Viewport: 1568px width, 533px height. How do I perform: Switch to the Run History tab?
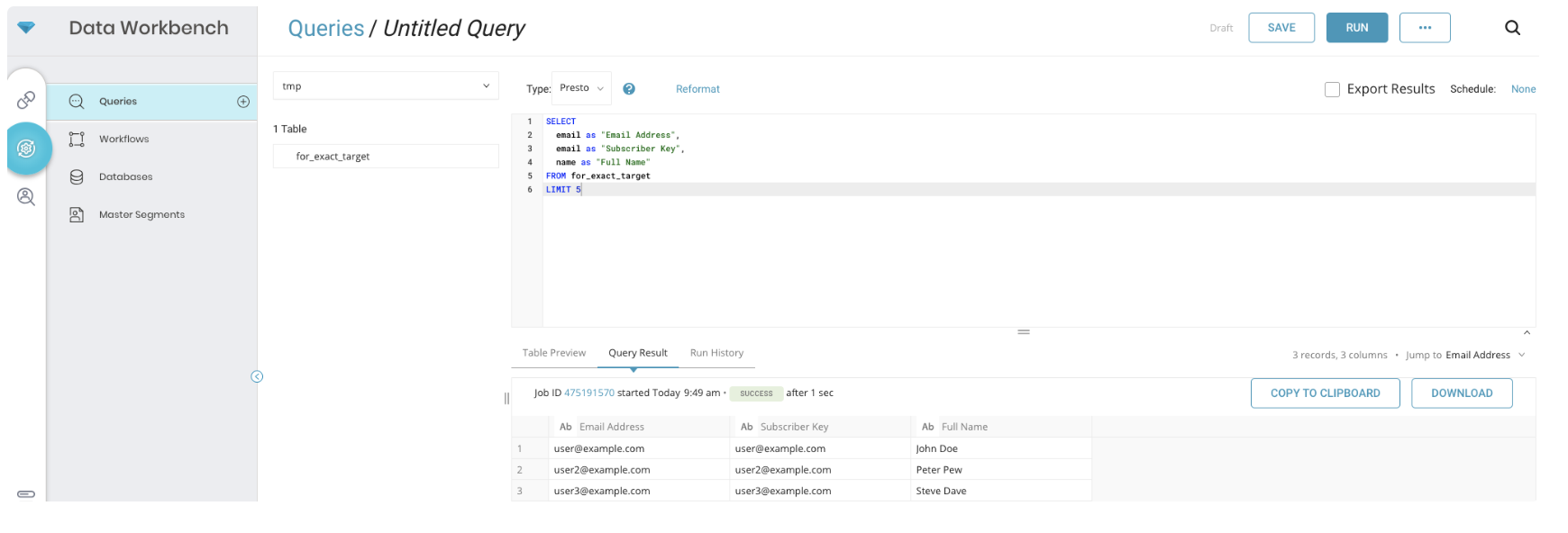point(716,353)
